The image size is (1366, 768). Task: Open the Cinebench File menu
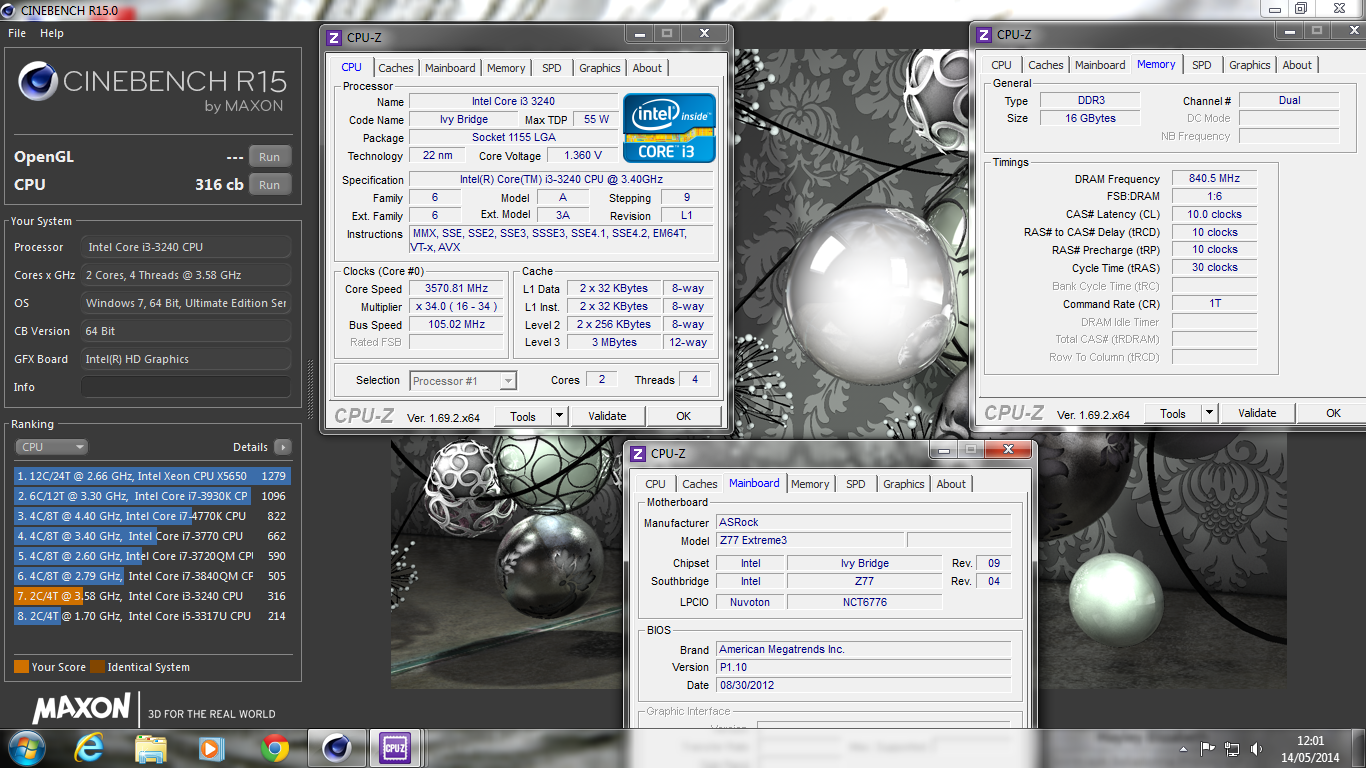[17, 33]
